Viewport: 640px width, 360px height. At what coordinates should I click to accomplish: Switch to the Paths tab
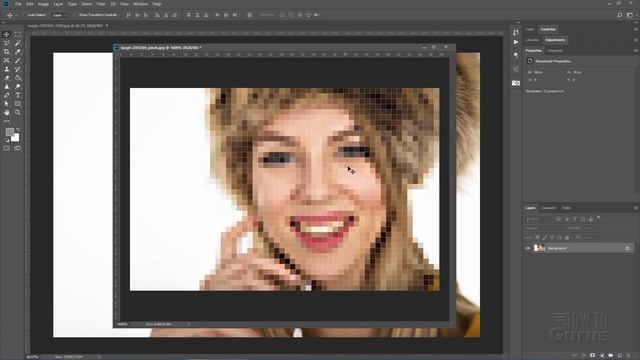[567, 208]
